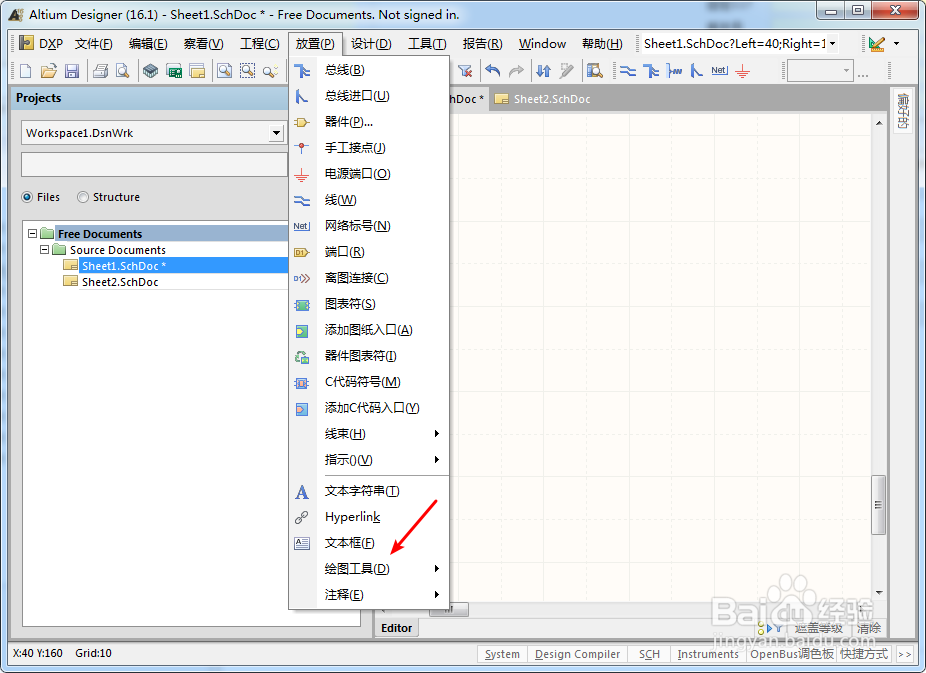Collapse the Source Documents tree node
Viewport: 926px width, 673px height.
point(44,250)
